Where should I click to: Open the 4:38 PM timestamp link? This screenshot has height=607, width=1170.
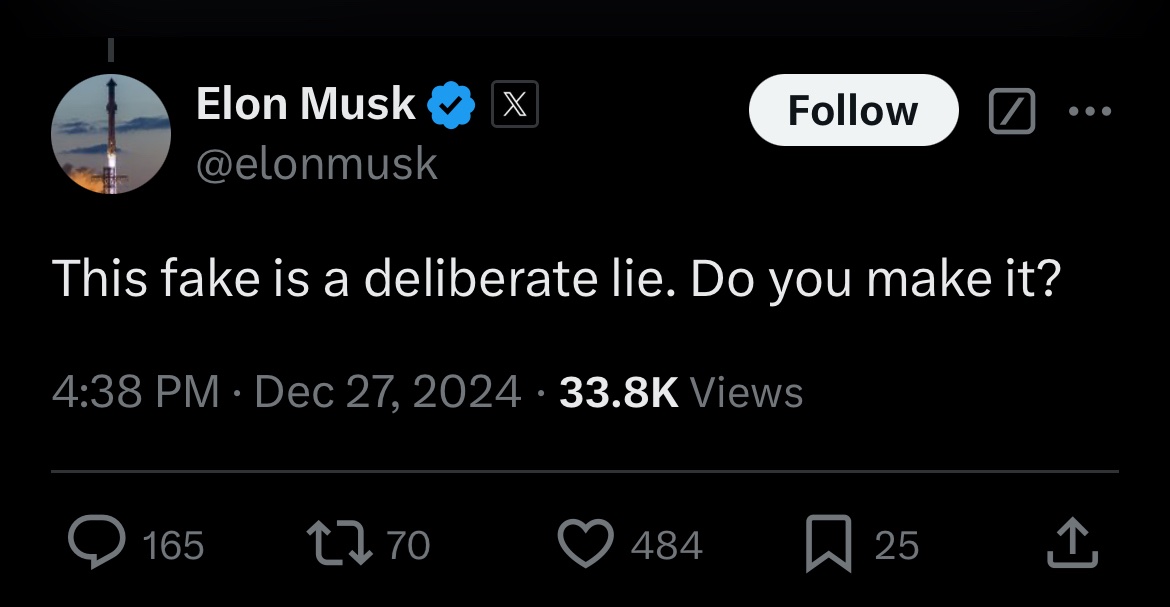[135, 391]
